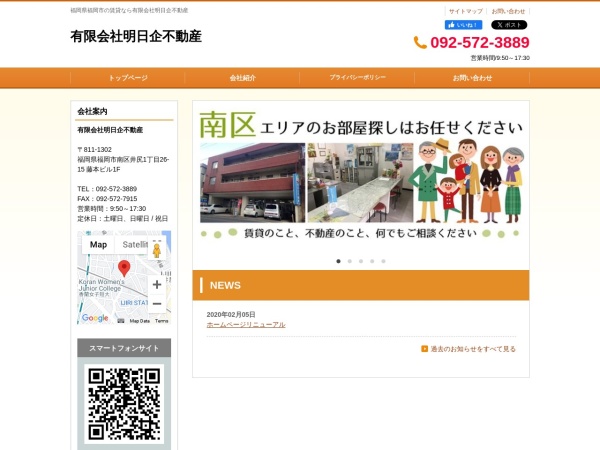Click the site title 有限会社明日企不動産
The image size is (600, 450).
(x=136, y=36)
